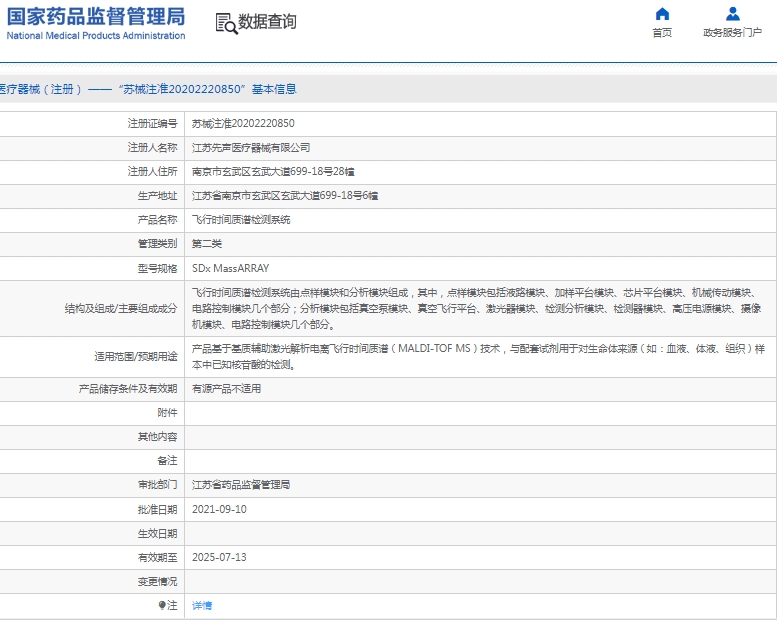Select expiry date 2025-07-13
The width and height of the screenshot is (777, 623).
(219, 557)
